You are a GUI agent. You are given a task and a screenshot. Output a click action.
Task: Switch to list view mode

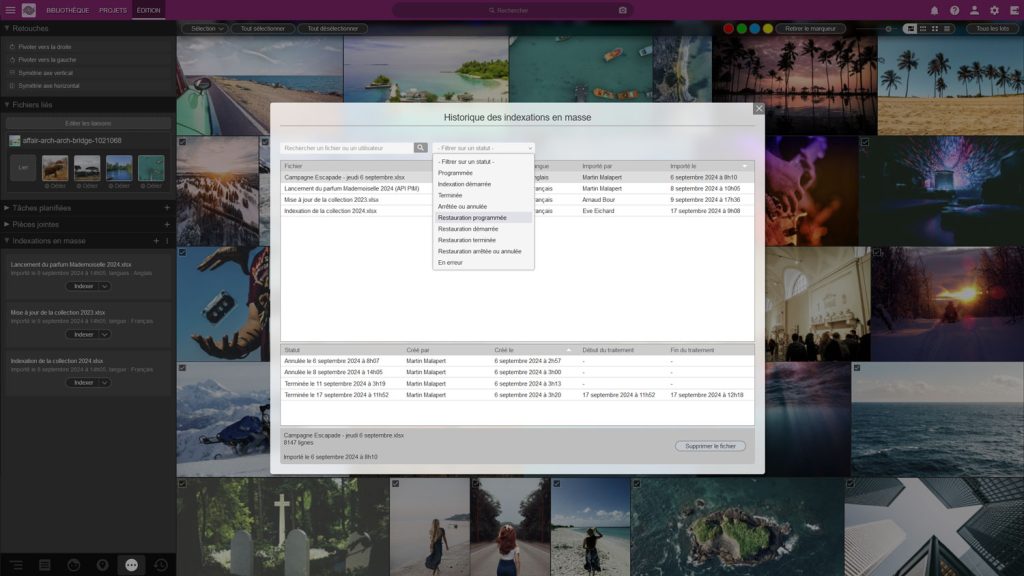[x=947, y=29]
